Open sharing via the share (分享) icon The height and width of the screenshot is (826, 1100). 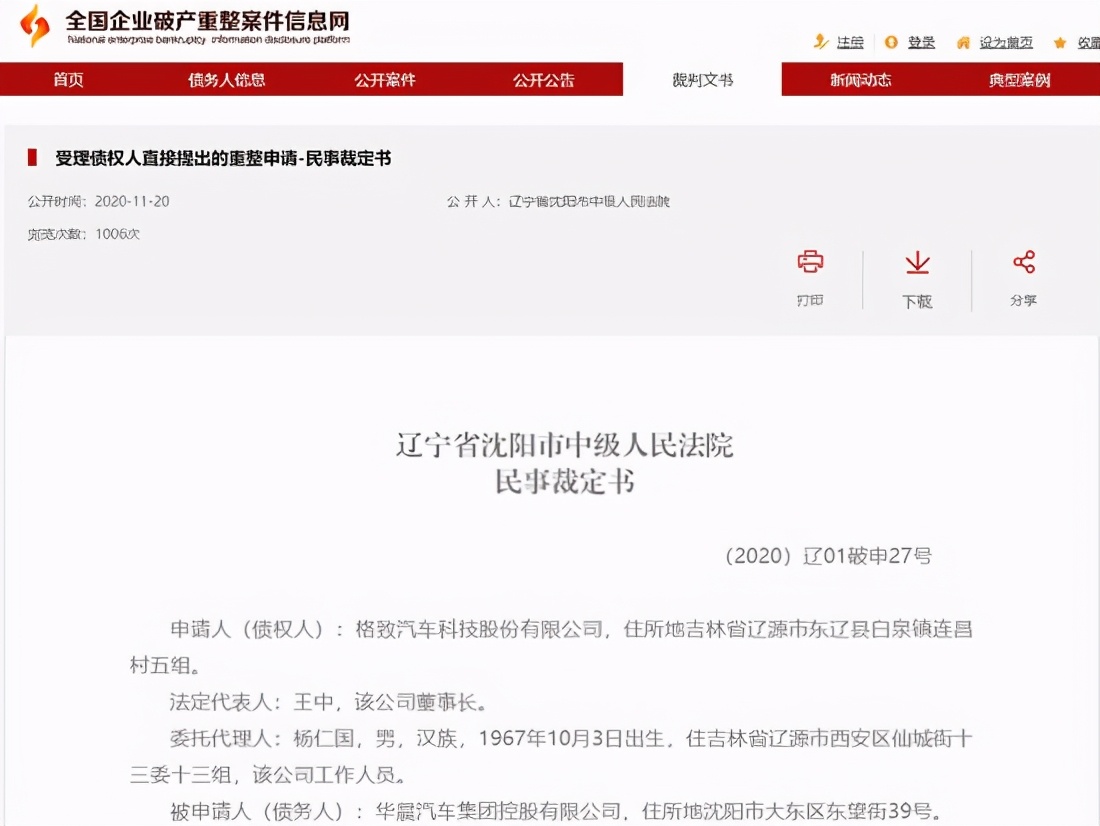[1023, 262]
